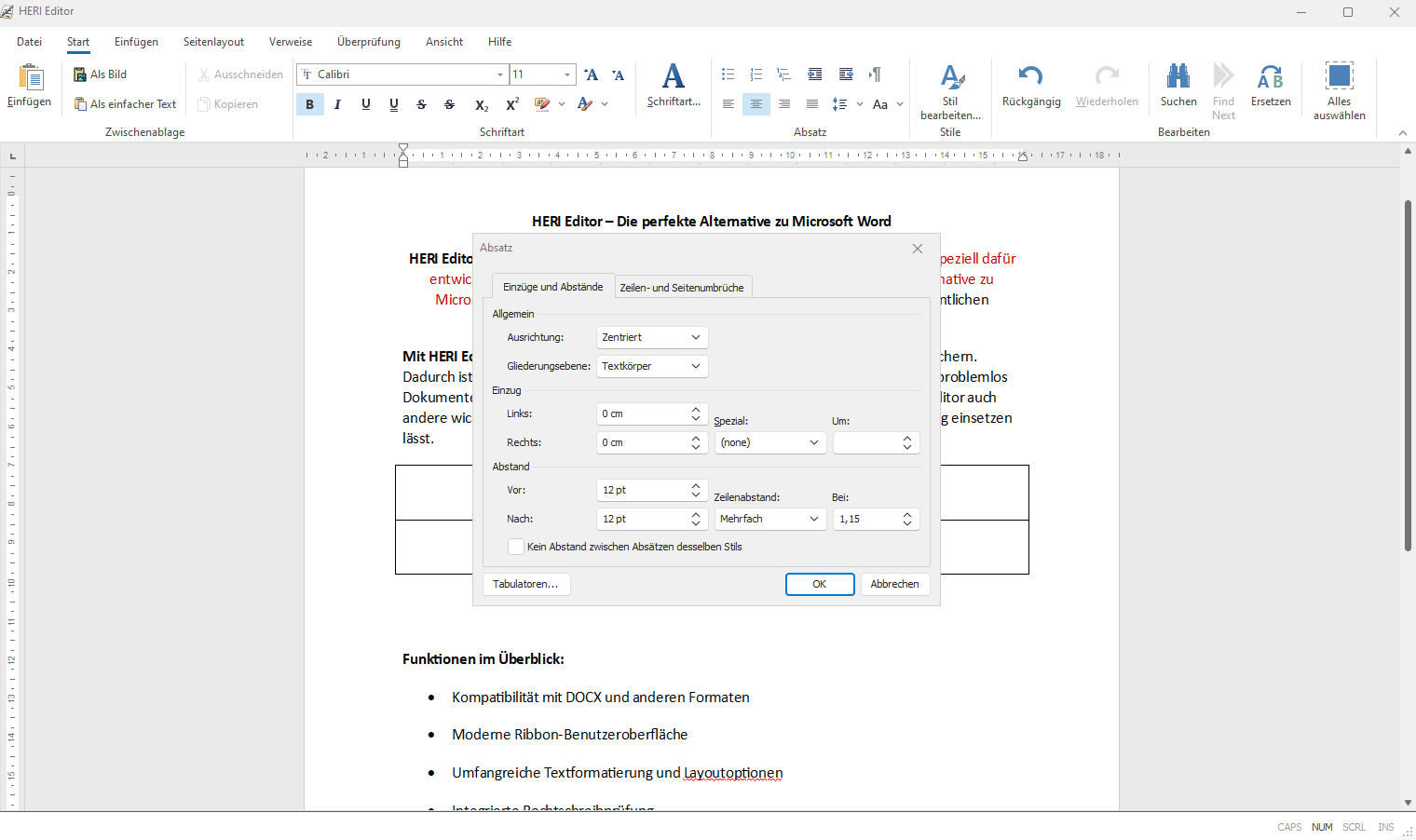Apply italic formatting
Screen dimensions: 1416x840
[337, 104]
